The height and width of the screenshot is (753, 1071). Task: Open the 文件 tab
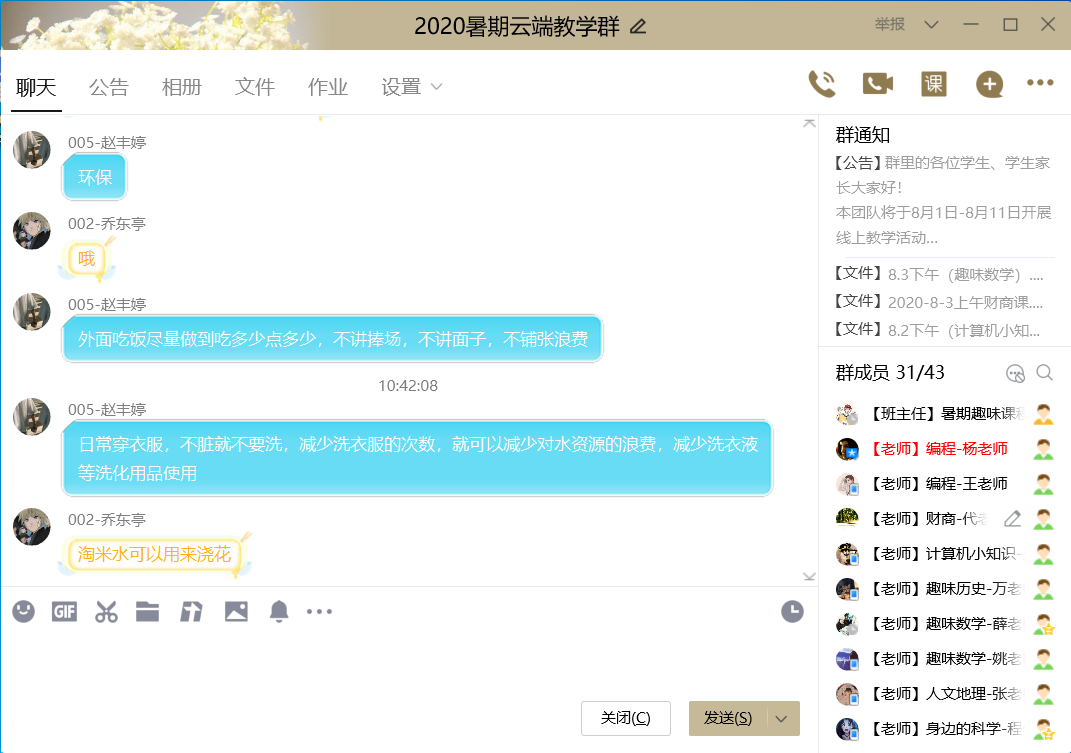255,87
